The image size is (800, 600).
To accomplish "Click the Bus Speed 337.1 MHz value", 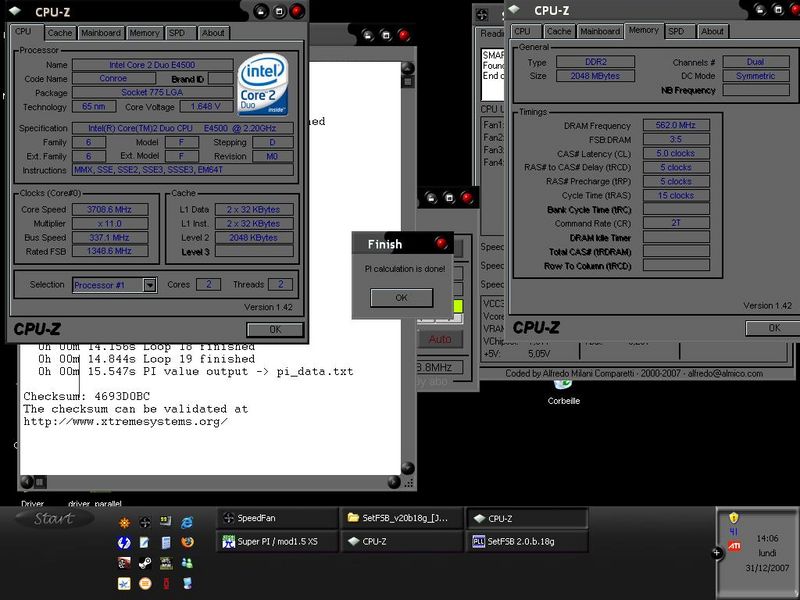I will (x=110, y=237).
